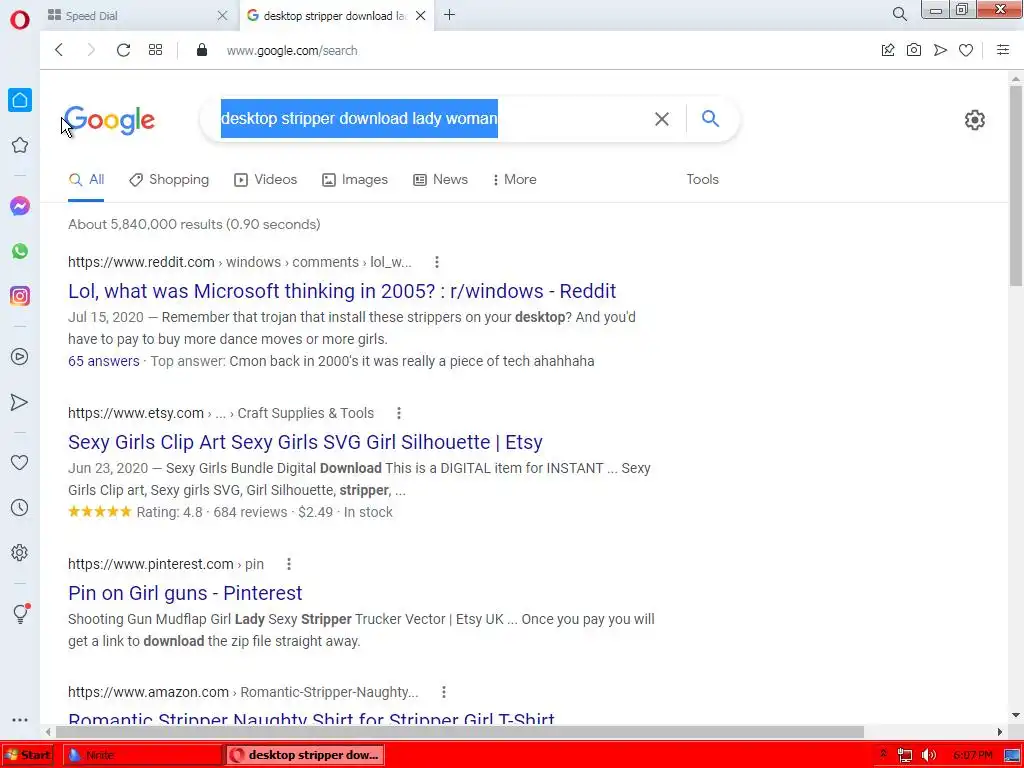Select the All results tab
The image size is (1024, 768).
pyautogui.click(x=86, y=180)
